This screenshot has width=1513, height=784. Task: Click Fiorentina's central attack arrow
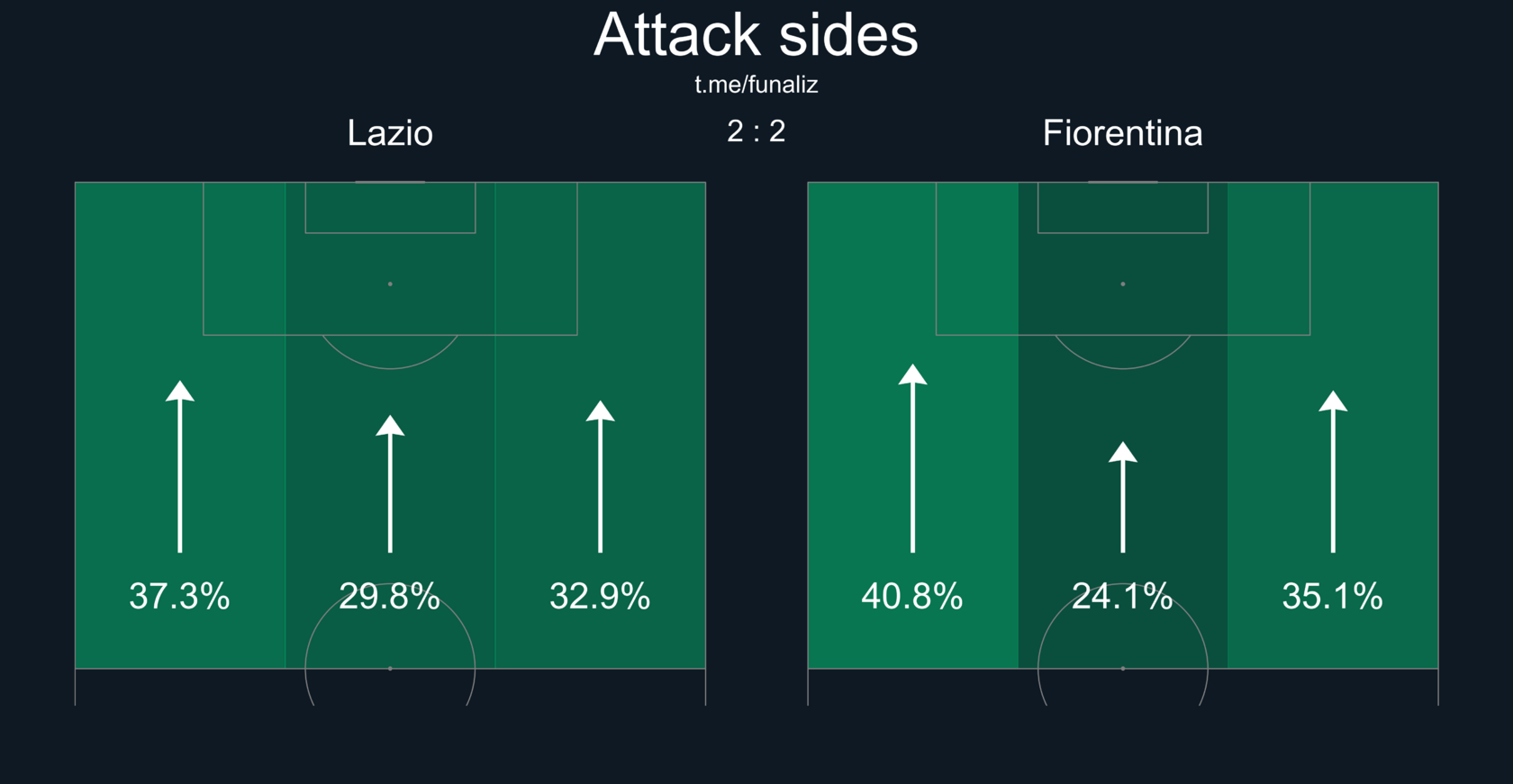tap(1122, 498)
